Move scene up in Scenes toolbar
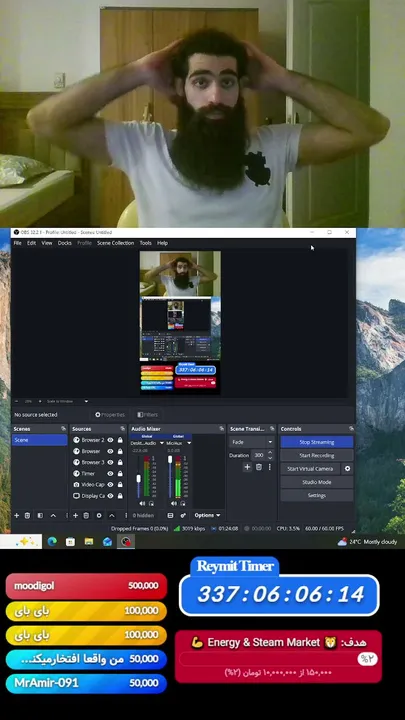This screenshot has height=720, width=405. (53, 516)
